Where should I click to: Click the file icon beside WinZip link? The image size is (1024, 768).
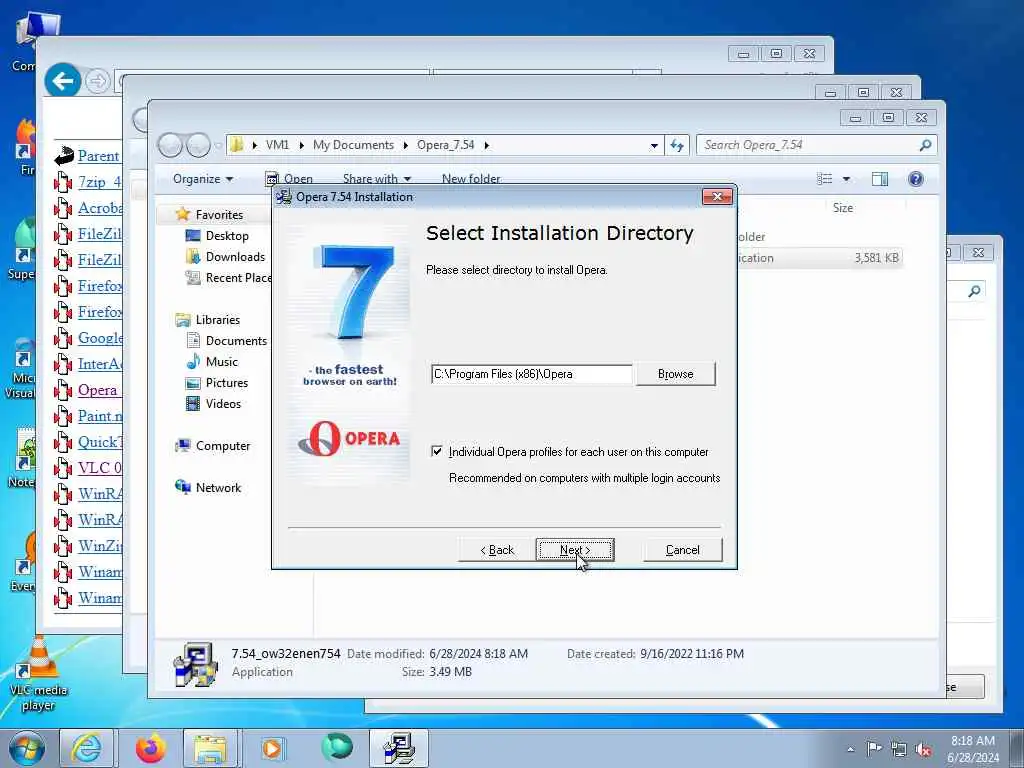pyautogui.click(x=63, y=546)
